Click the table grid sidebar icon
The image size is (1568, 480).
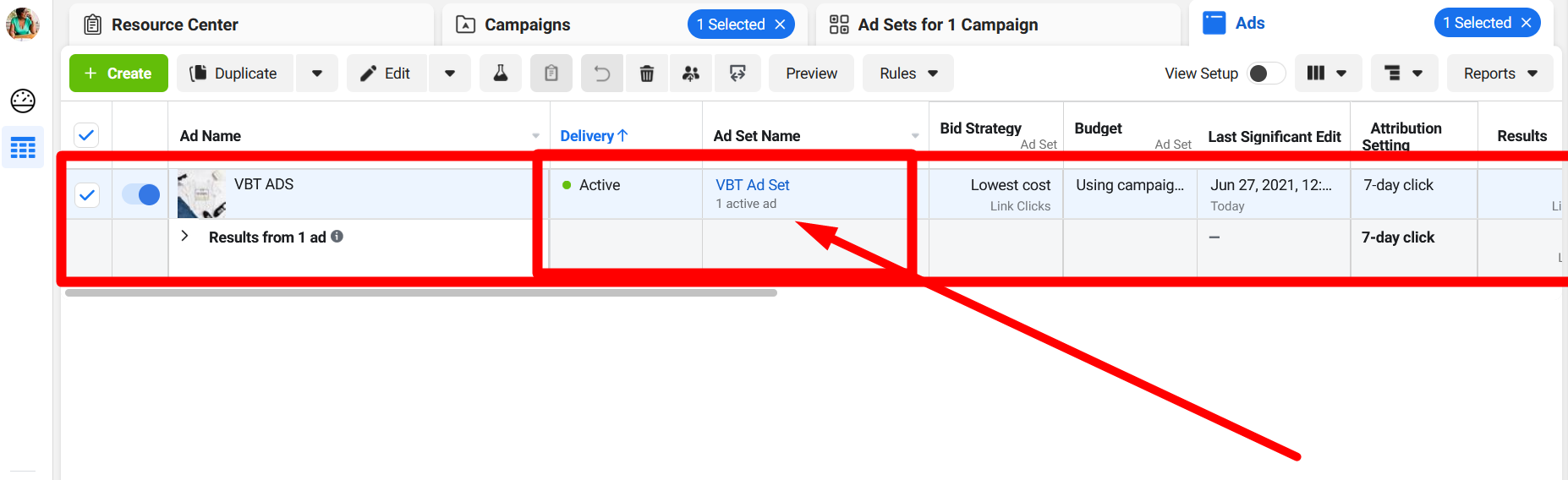23,148
